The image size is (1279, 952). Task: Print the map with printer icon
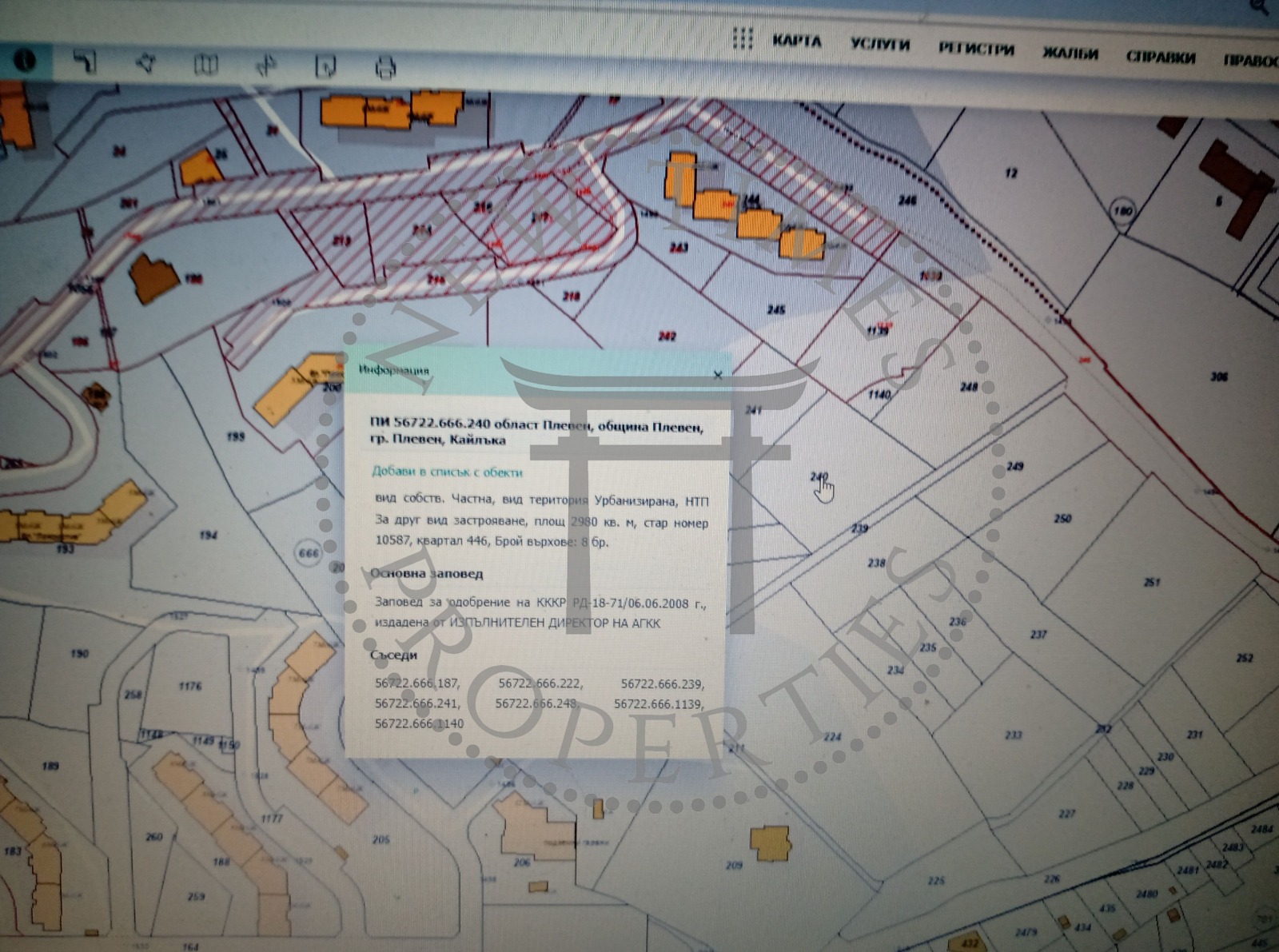[385, 68]
